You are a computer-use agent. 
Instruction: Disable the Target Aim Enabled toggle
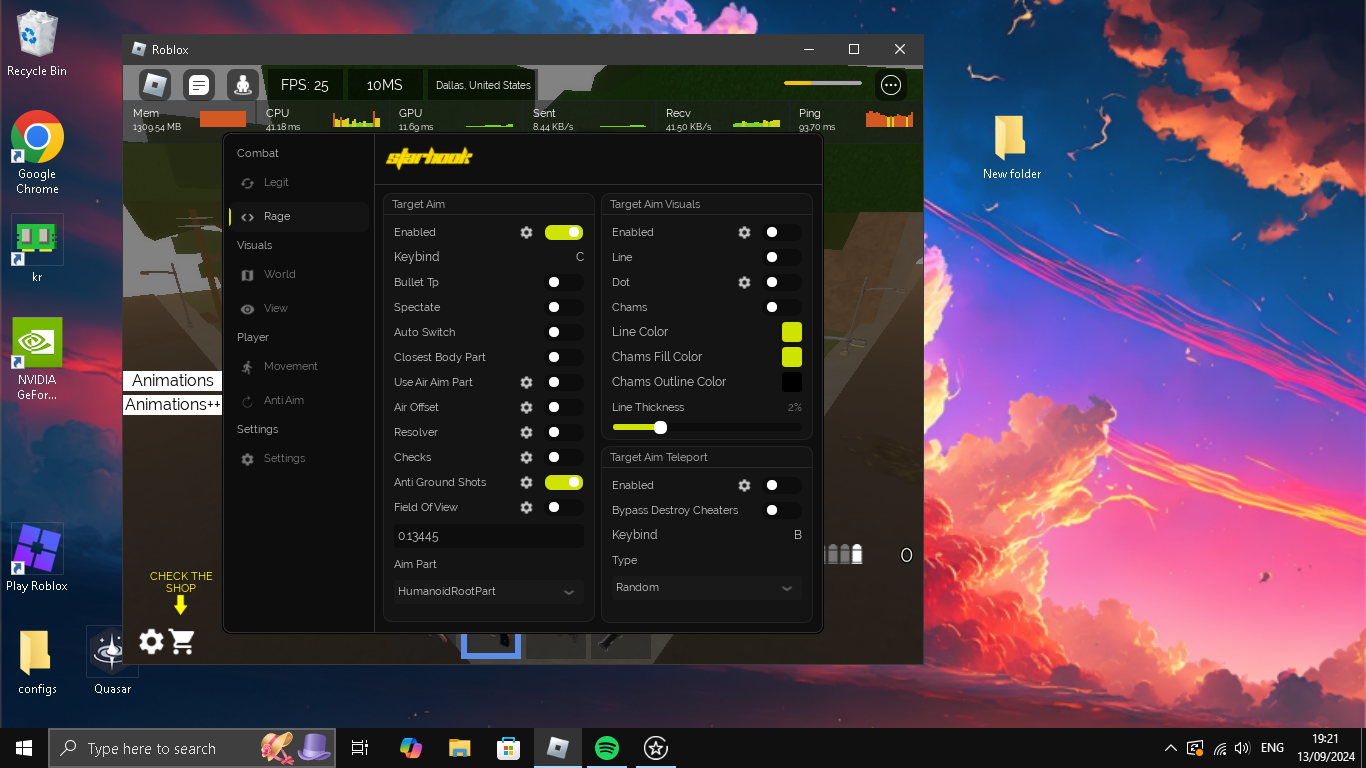(x=564, y=232)
